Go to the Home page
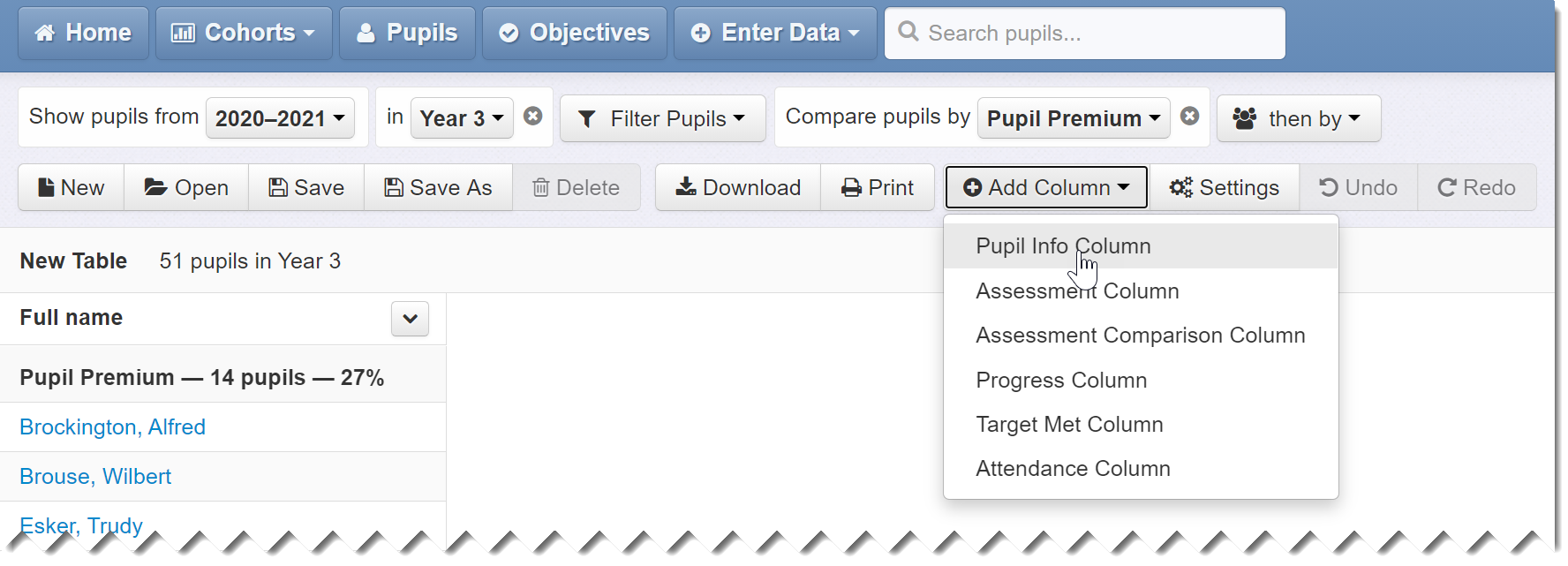 [x=83, y=34]
